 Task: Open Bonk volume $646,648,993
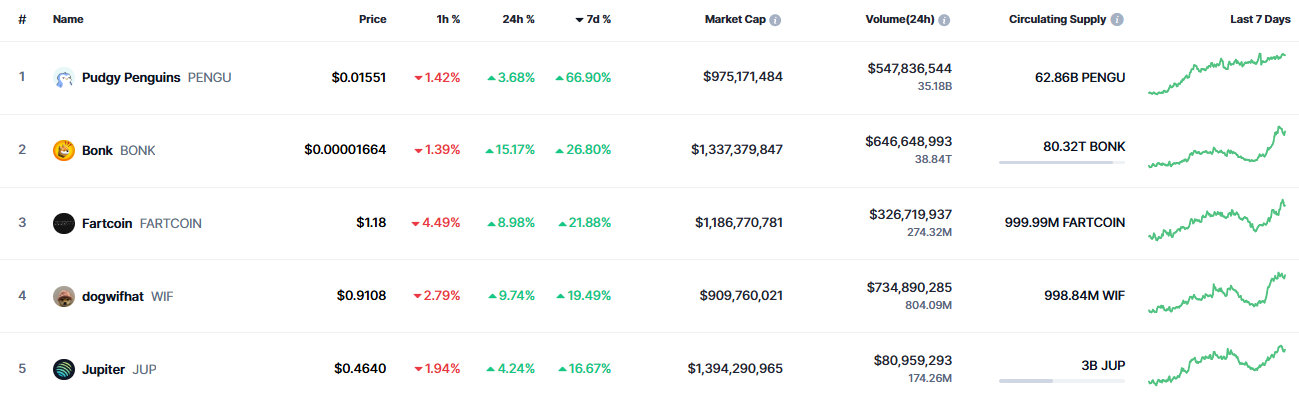pyautogui.click(x=909, y=142)
